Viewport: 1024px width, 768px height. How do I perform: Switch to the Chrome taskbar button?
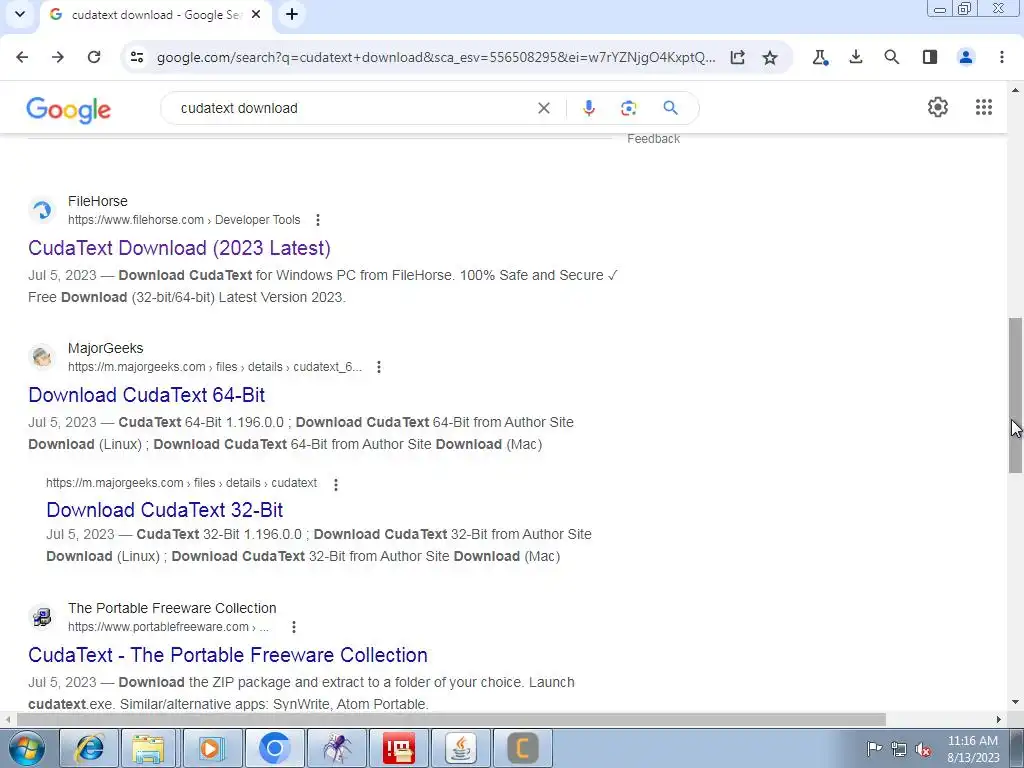274,748
